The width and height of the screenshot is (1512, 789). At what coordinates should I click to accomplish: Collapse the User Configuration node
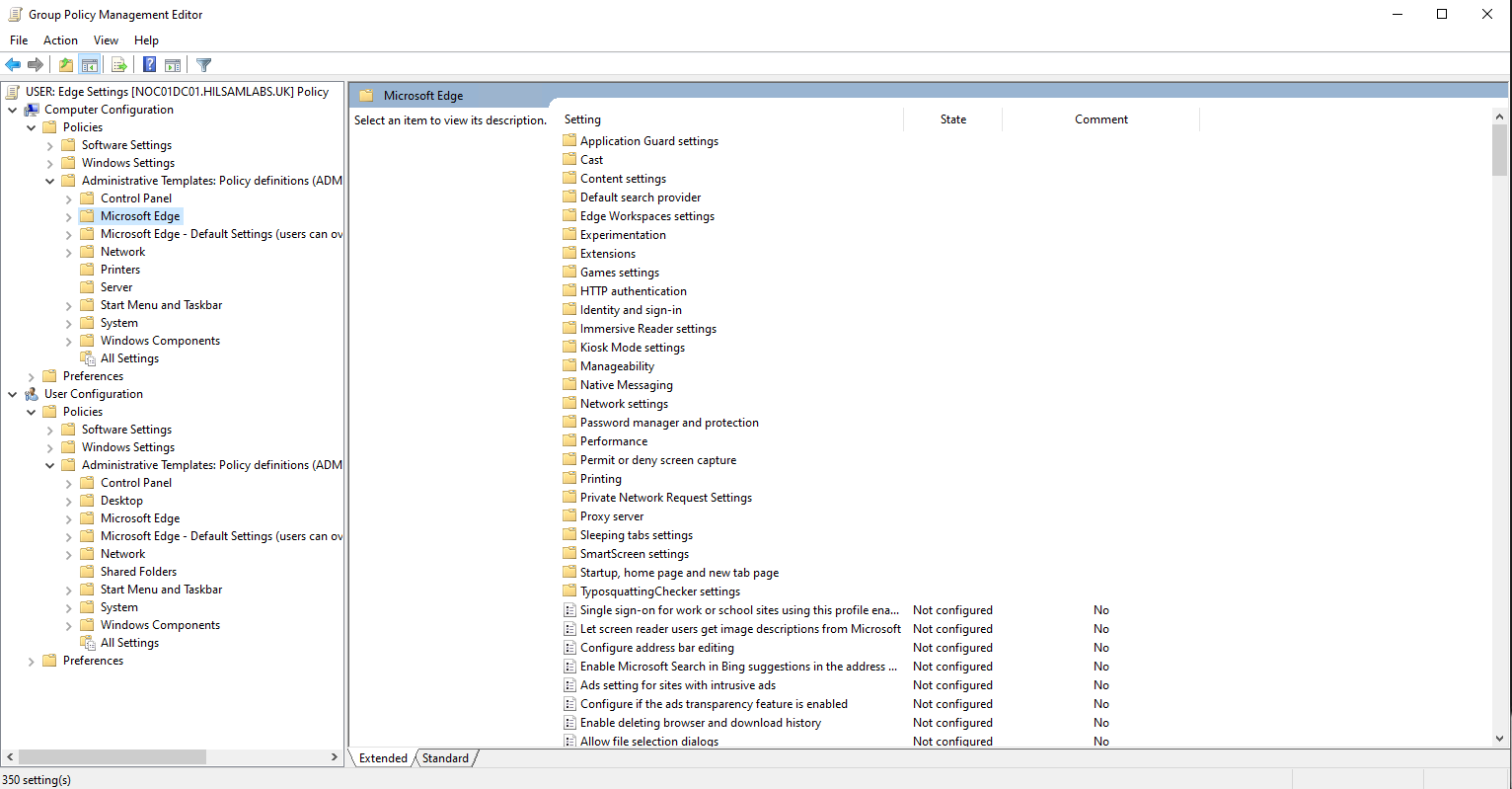click(13, 393)
